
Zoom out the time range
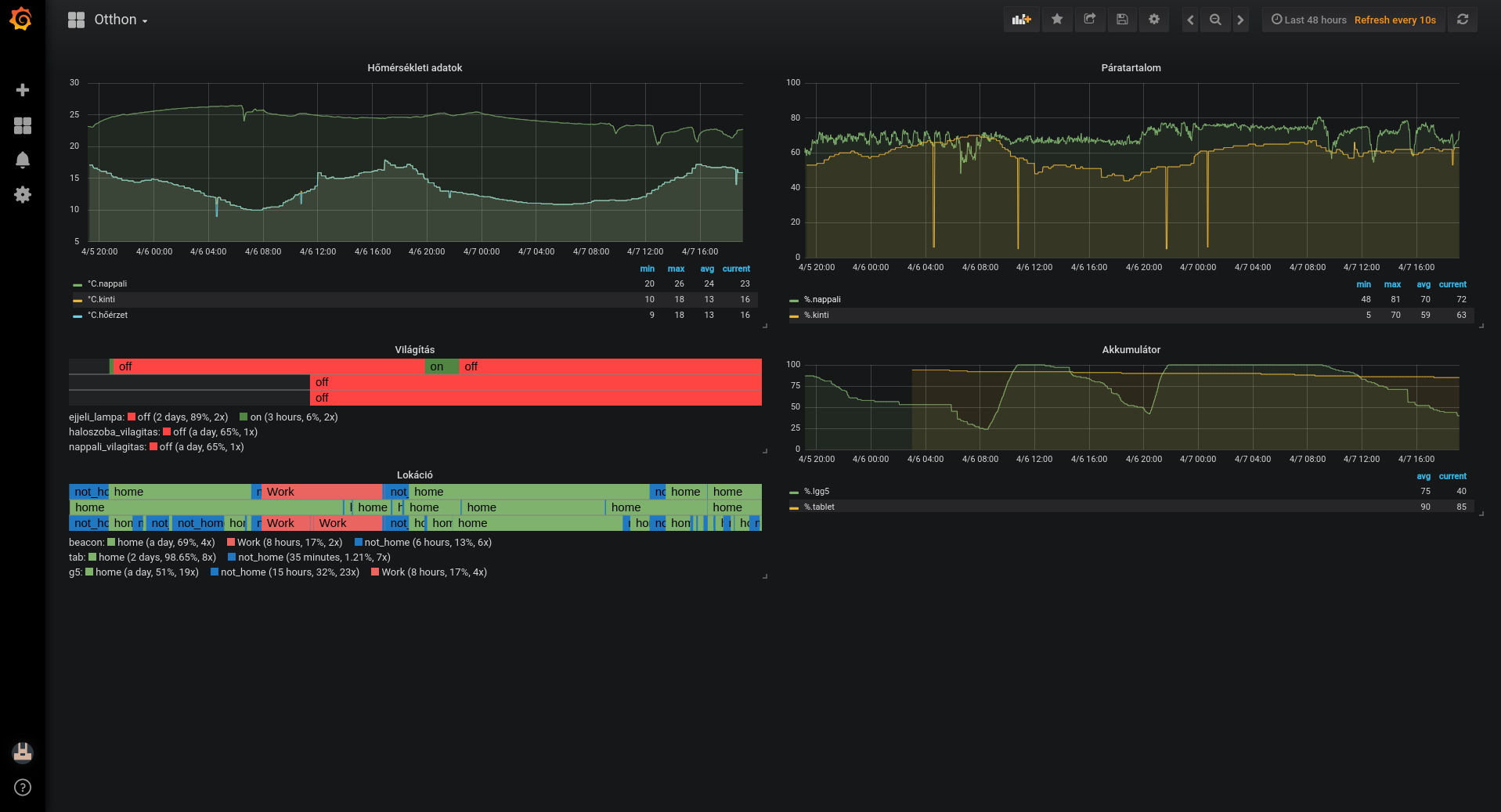[x=1214, y=20]
